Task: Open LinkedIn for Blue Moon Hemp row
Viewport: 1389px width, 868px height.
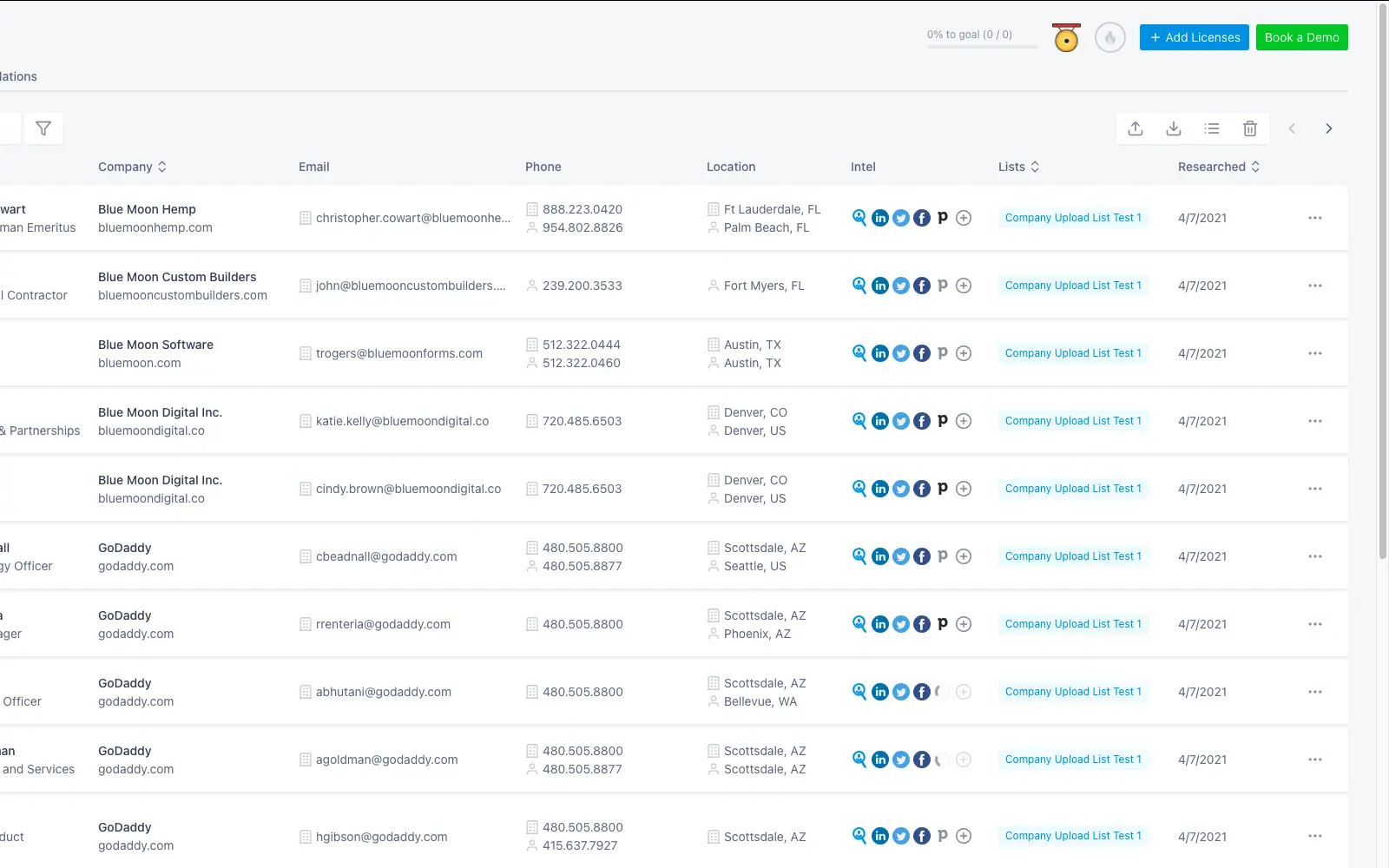Action: point(880,218)
